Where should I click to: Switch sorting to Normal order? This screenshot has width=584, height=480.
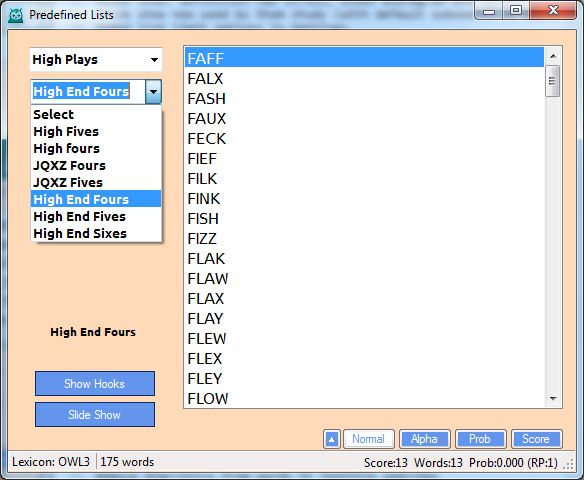pyautogui.click(x=368, y=439)
